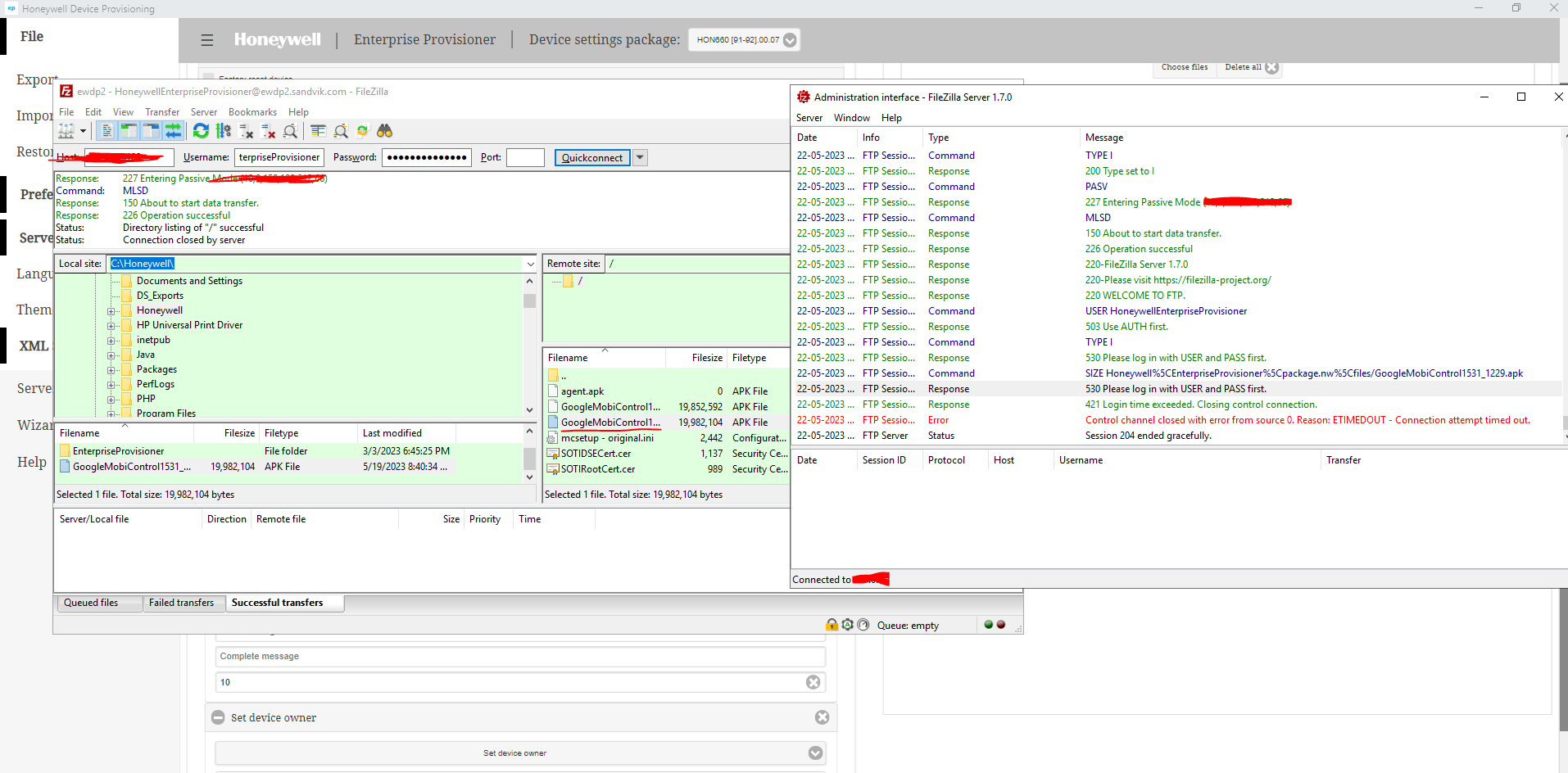Reconnect to the last used server icon
Image resolution: width=1568 pixels, height=773 pixels.
click(x=290, y=131)
